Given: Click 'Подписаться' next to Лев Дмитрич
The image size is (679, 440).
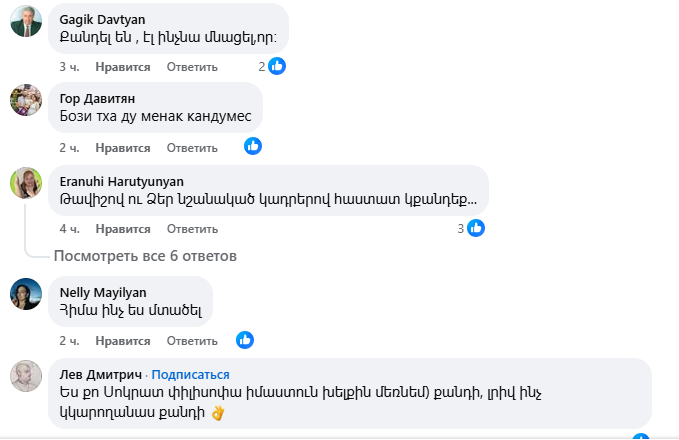Looking at the screenshot, I should (x=186, y=374).
